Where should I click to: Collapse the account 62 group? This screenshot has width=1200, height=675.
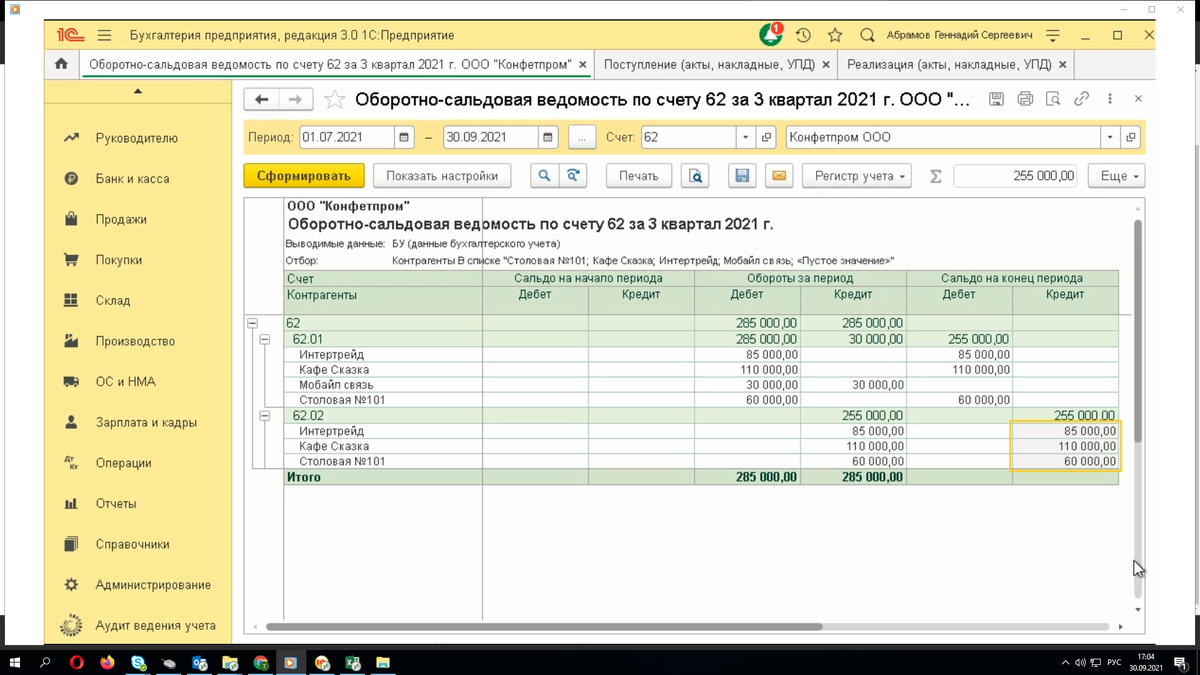click(x=252, y=324)
